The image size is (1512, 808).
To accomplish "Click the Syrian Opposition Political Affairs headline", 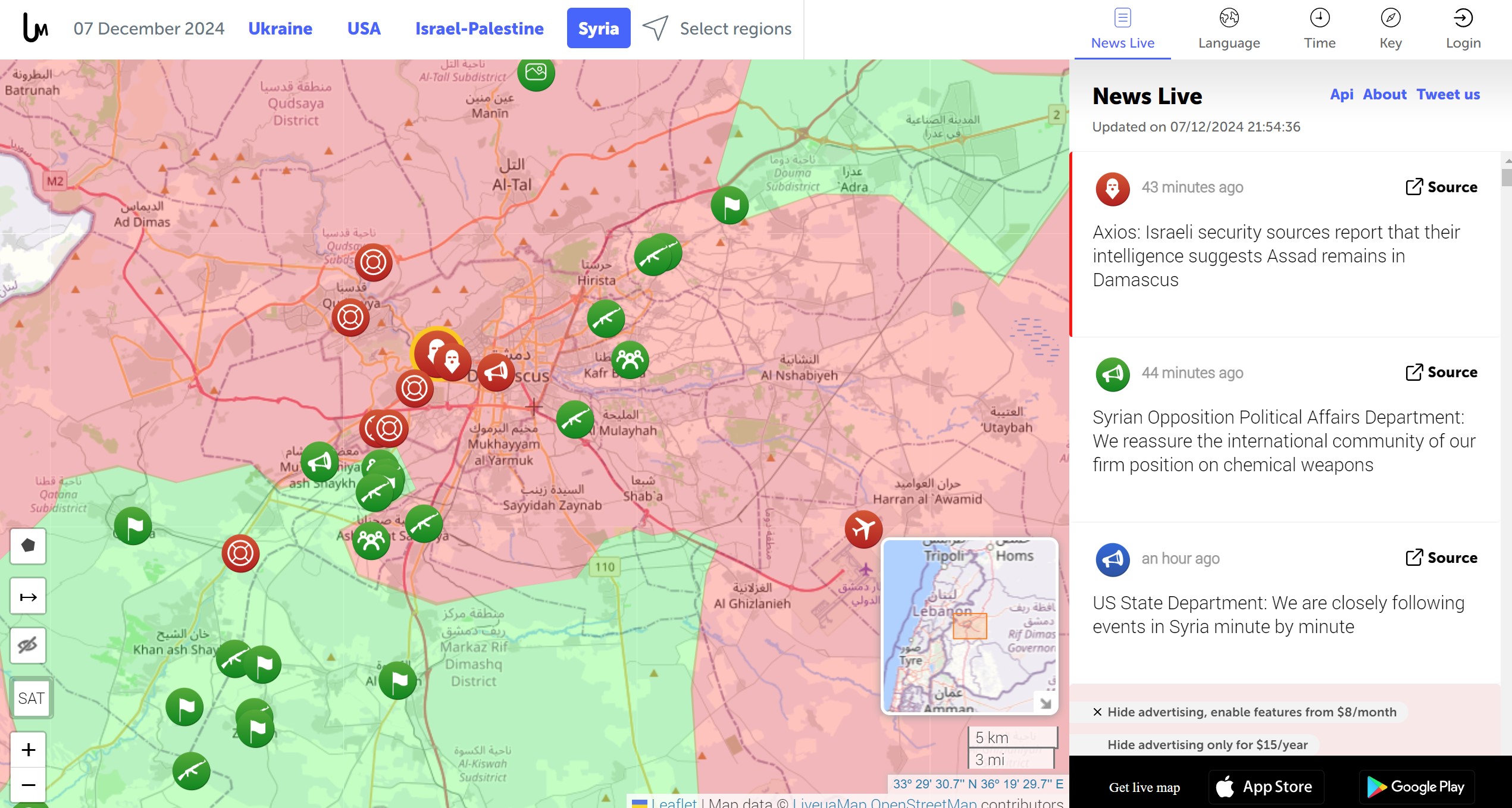I will pos(1284,441).
